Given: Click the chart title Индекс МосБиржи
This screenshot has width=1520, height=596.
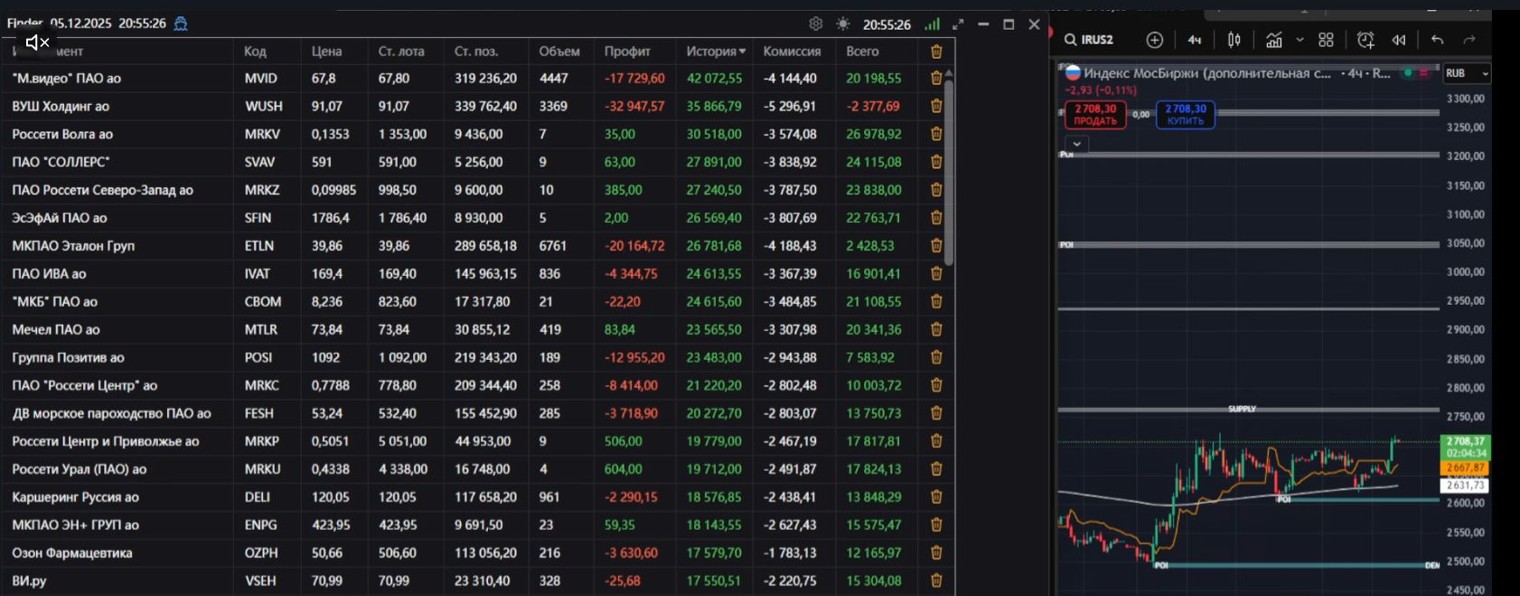Looking at the screenshot, I should click(1209, 73).
